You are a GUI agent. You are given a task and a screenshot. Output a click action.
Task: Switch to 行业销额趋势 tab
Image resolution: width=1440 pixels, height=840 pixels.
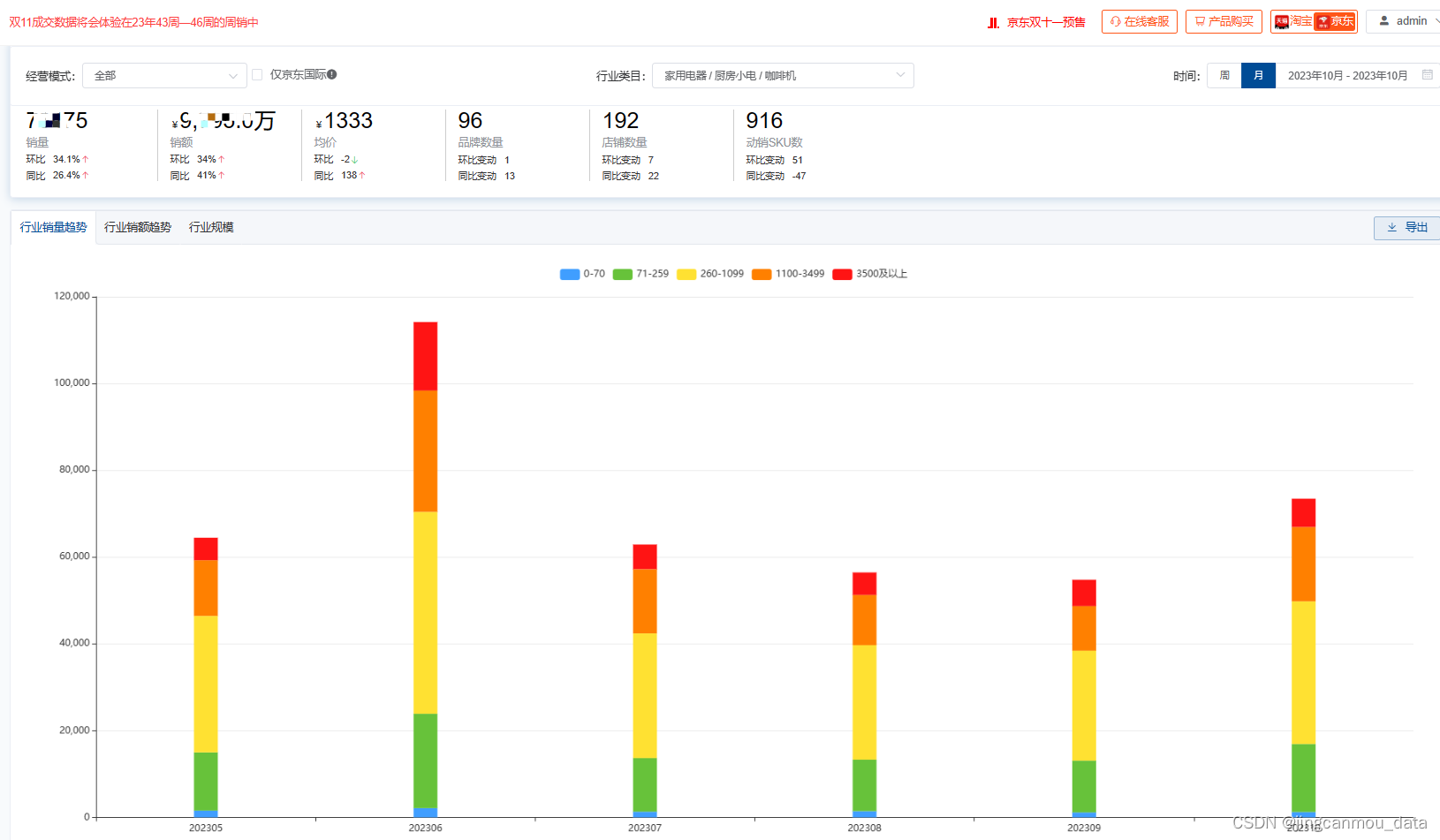point(138,228)
